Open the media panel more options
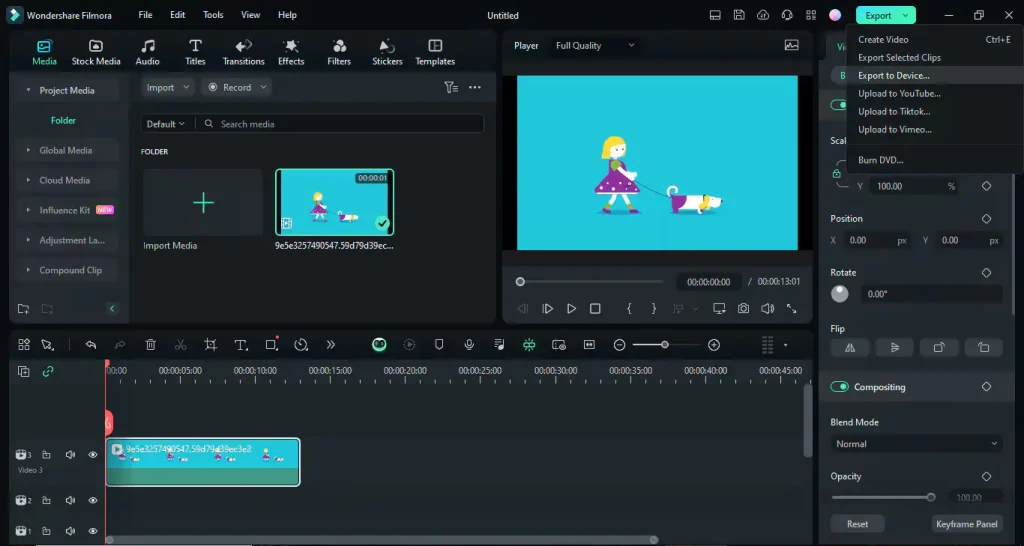Screen dimensions: 1024x546 pos(475,88)
